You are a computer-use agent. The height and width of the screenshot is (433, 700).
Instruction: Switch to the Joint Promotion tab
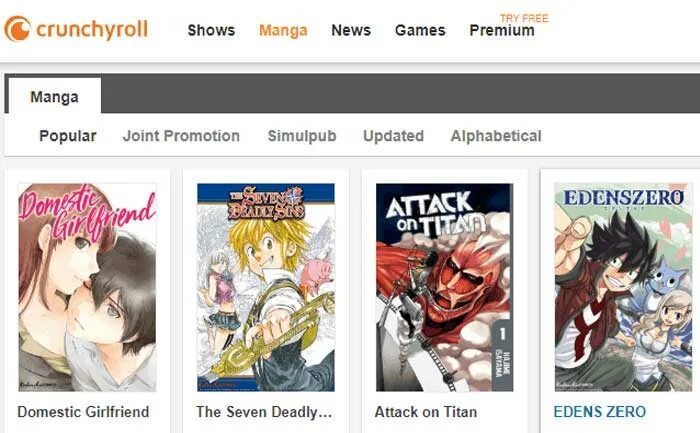181,136
